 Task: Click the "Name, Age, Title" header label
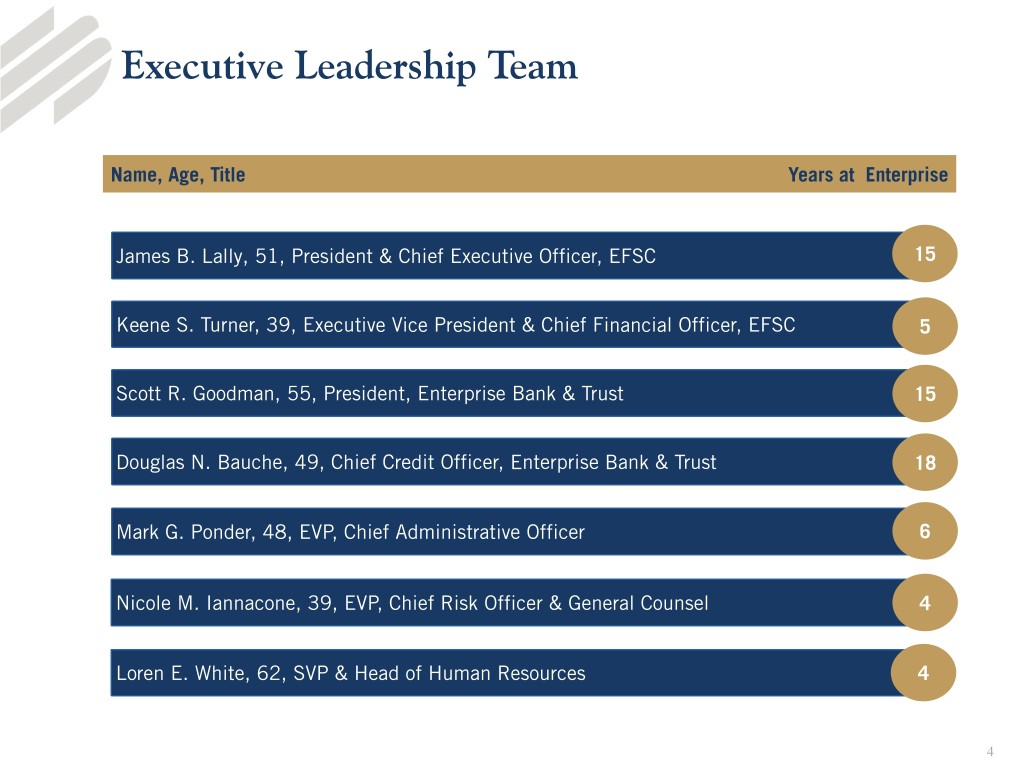[x=178, y=175]
